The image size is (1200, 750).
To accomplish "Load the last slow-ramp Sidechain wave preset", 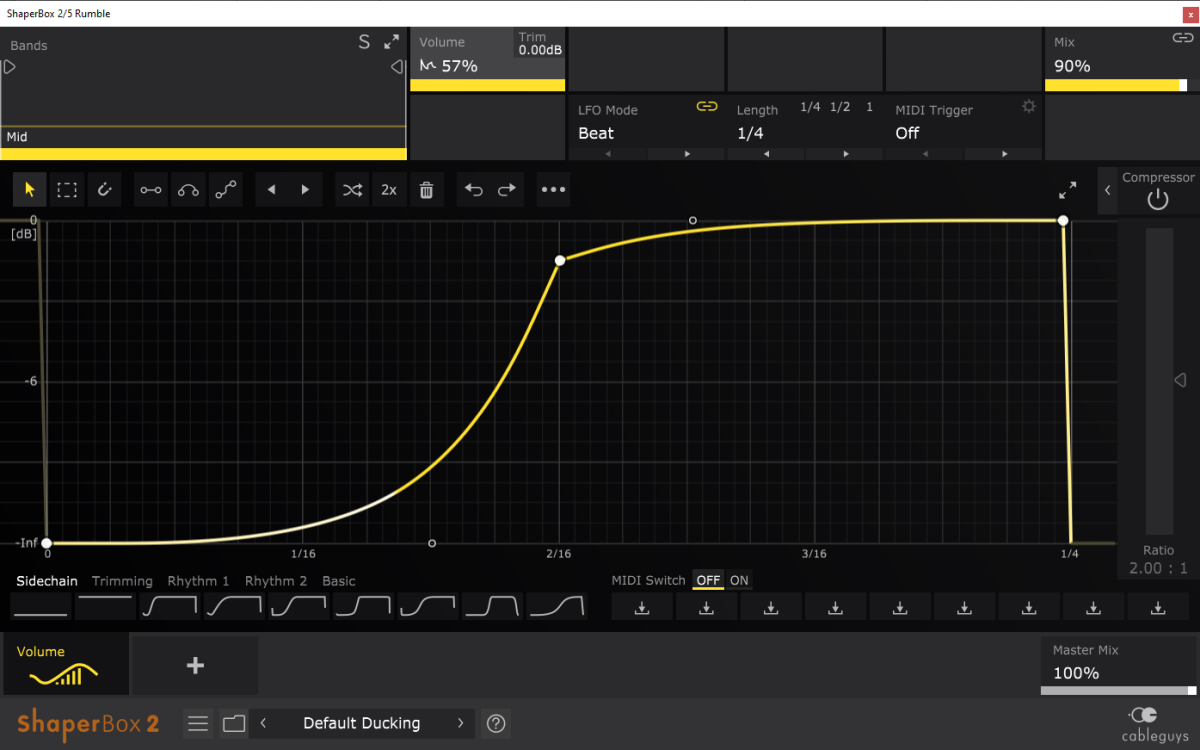I will tap(556, 607).
